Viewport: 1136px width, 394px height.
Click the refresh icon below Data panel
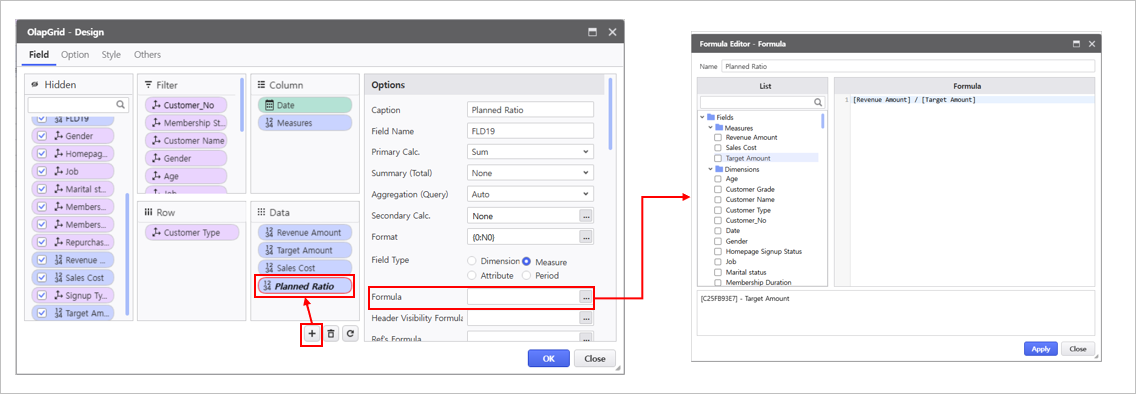point(351,334)
